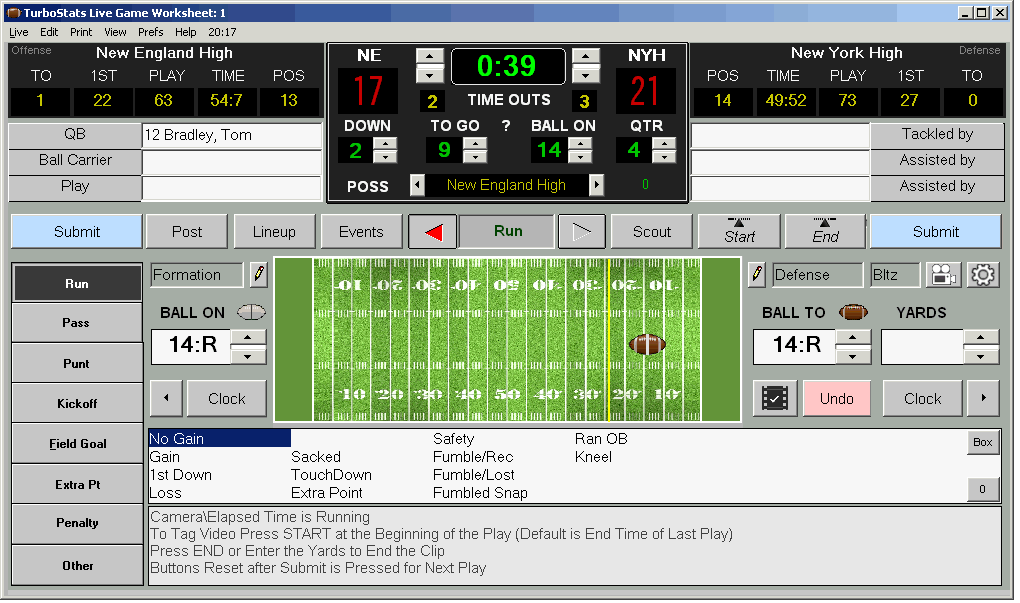Open the Prefs menu

[150, 32]
